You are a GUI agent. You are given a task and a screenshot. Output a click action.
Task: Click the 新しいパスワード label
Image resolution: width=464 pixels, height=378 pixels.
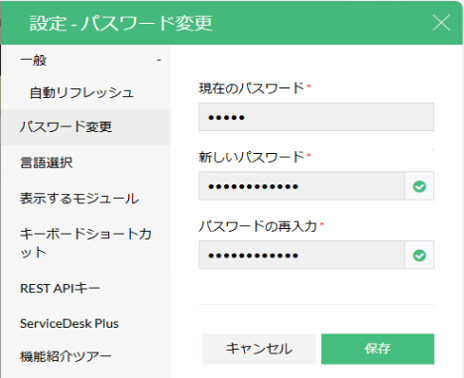pyautogui.click(x=252, y=157)
